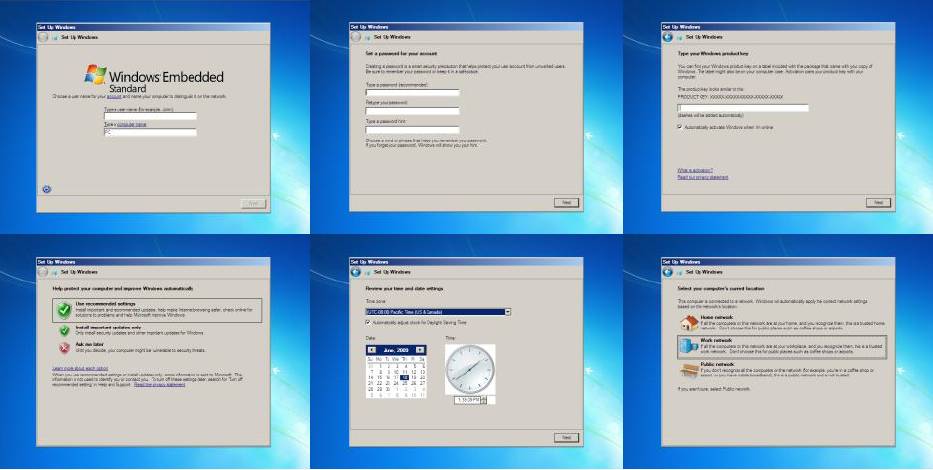933x470 pixels.
Task: Click the time spinner arrows
Action: tap(483, 400)
